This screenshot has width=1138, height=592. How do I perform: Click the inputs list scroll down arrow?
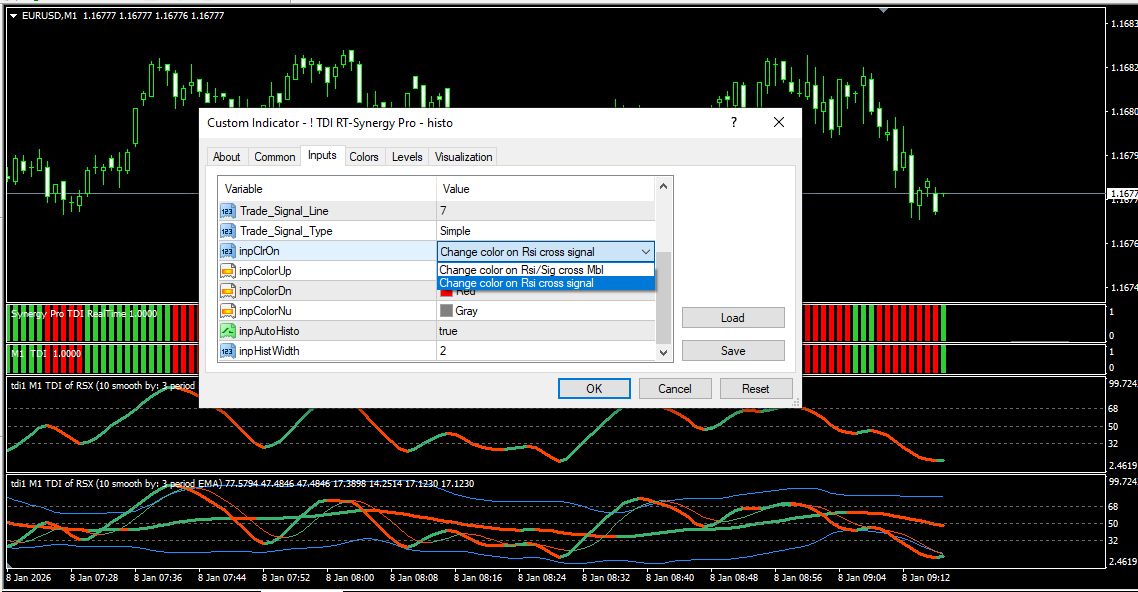tap(663, 352)
